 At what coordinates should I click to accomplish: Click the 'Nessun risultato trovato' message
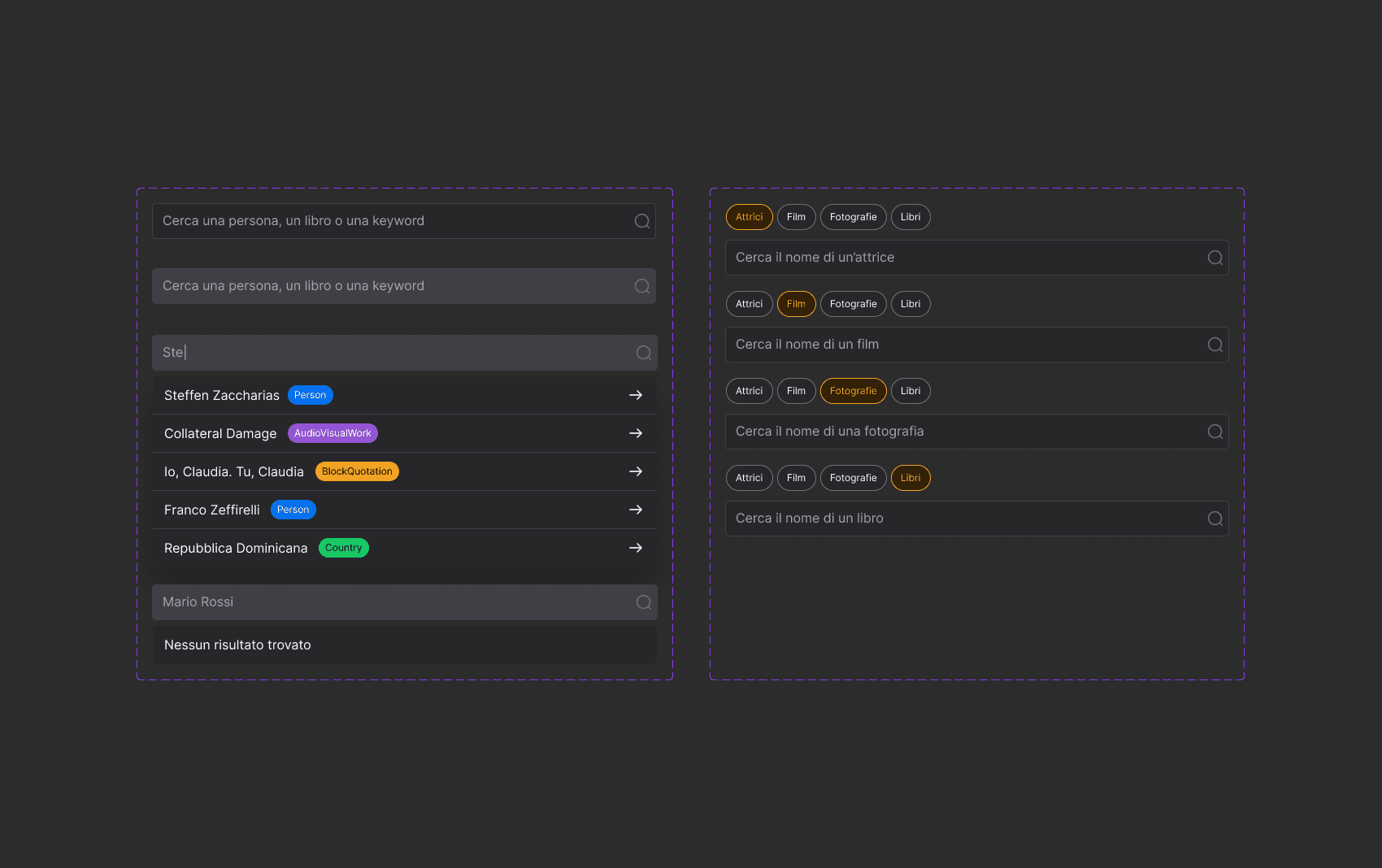coord(237,645)
